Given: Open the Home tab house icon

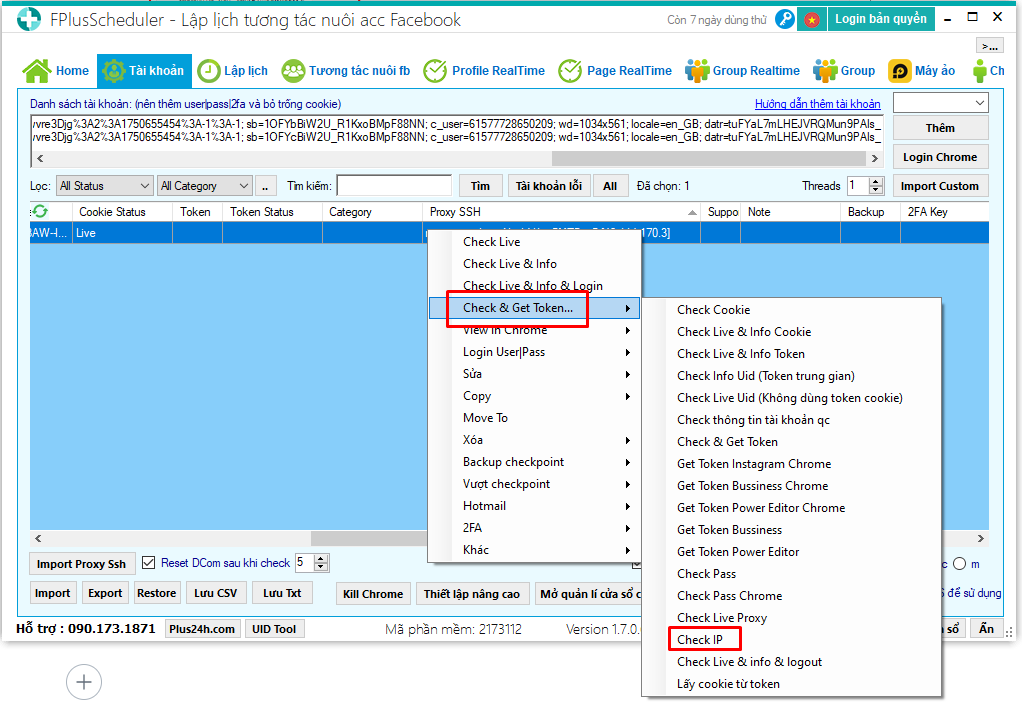Looking at the screenshot, I should coord(37,70).
